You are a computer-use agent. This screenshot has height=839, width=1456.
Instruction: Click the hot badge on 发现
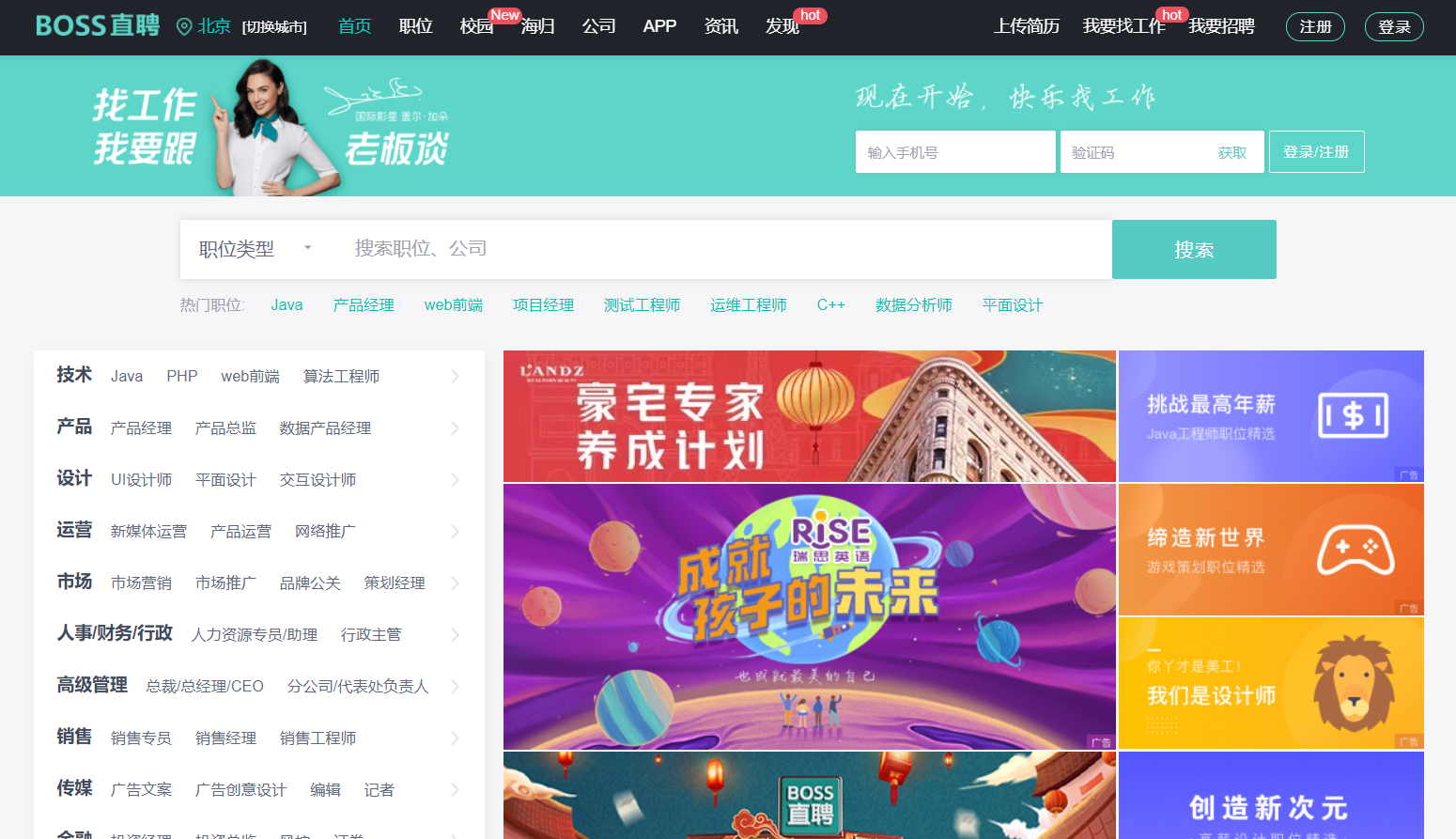pyautogui.click(x=810, y=15)
